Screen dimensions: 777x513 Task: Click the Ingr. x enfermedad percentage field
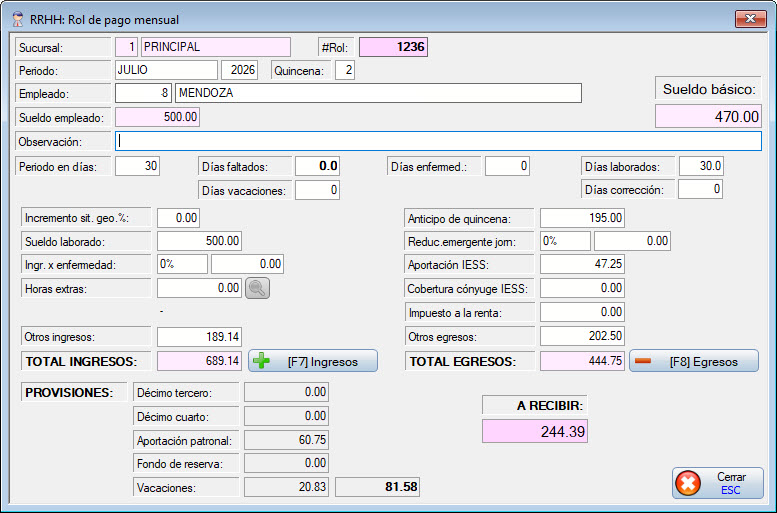coord(182,264)
